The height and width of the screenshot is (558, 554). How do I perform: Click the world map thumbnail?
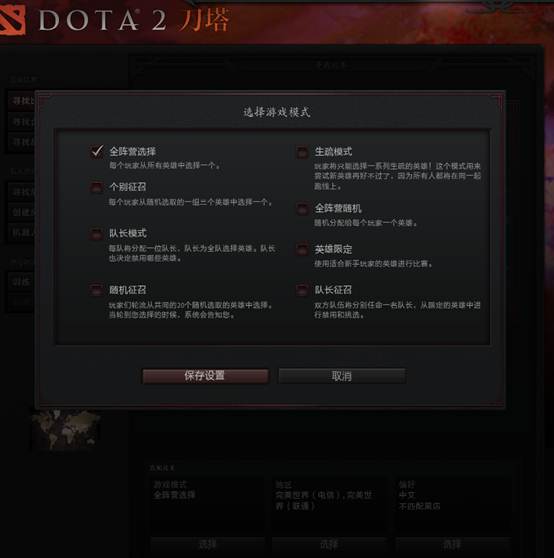(x=65, y=429)
